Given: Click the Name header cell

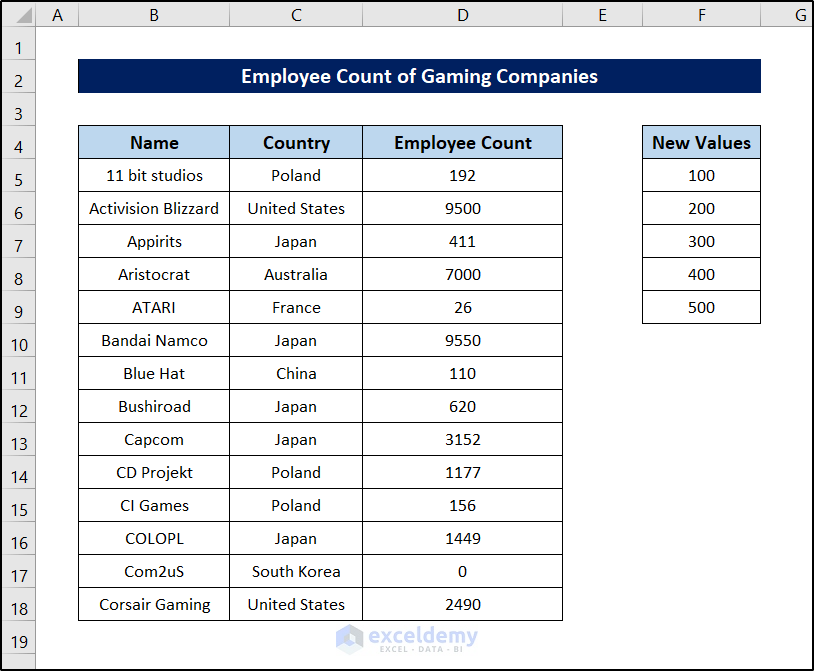Looking at the screenshot, I should click(x=154, y=142).
